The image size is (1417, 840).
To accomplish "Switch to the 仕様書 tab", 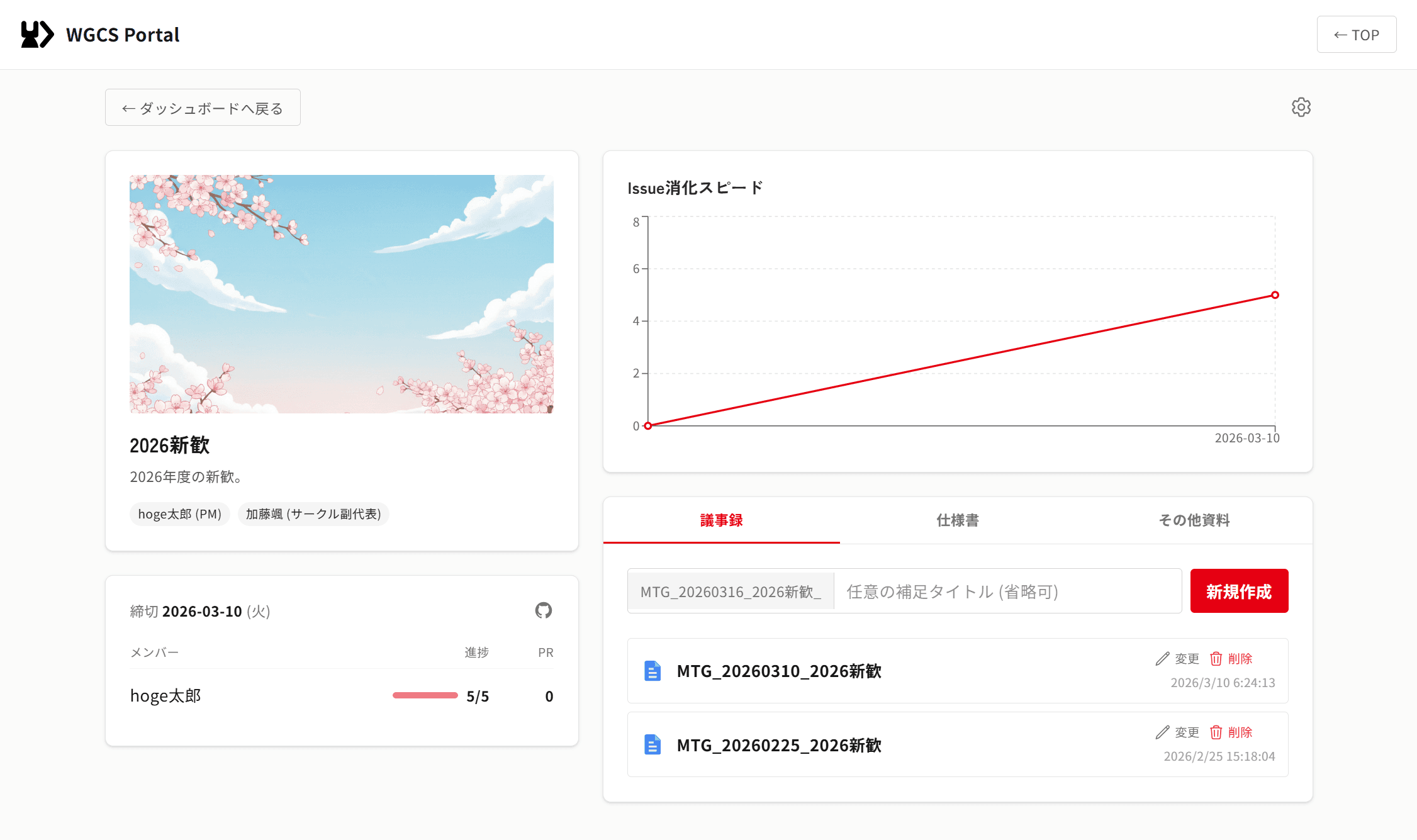I will tap(957, 520).
